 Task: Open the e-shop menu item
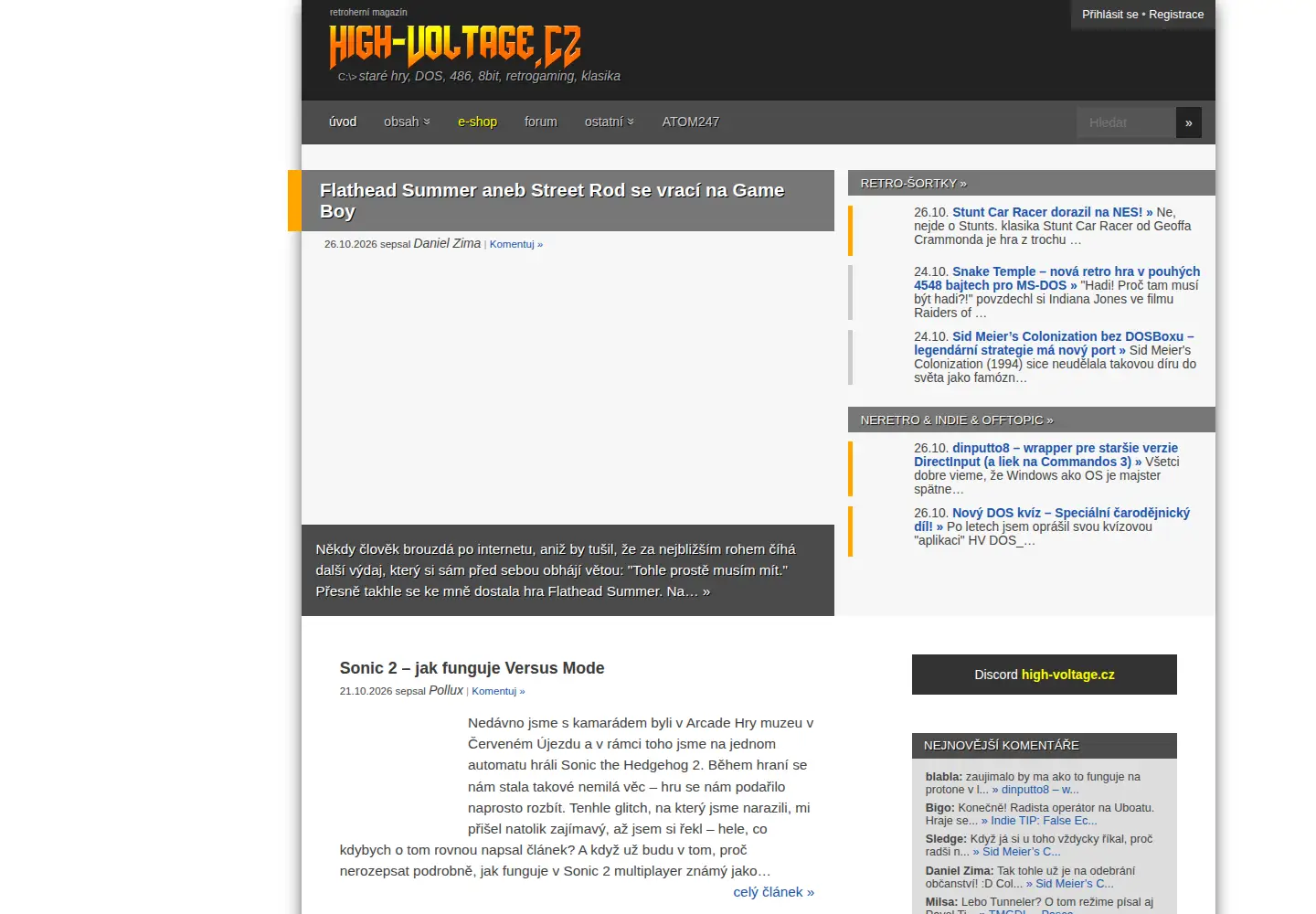[x=477, y=122]
